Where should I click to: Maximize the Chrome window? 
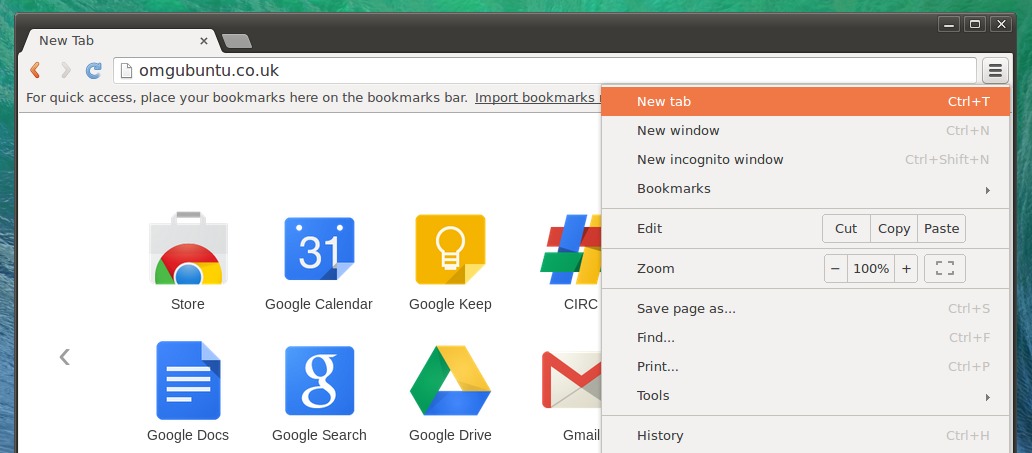click(975, 24)
